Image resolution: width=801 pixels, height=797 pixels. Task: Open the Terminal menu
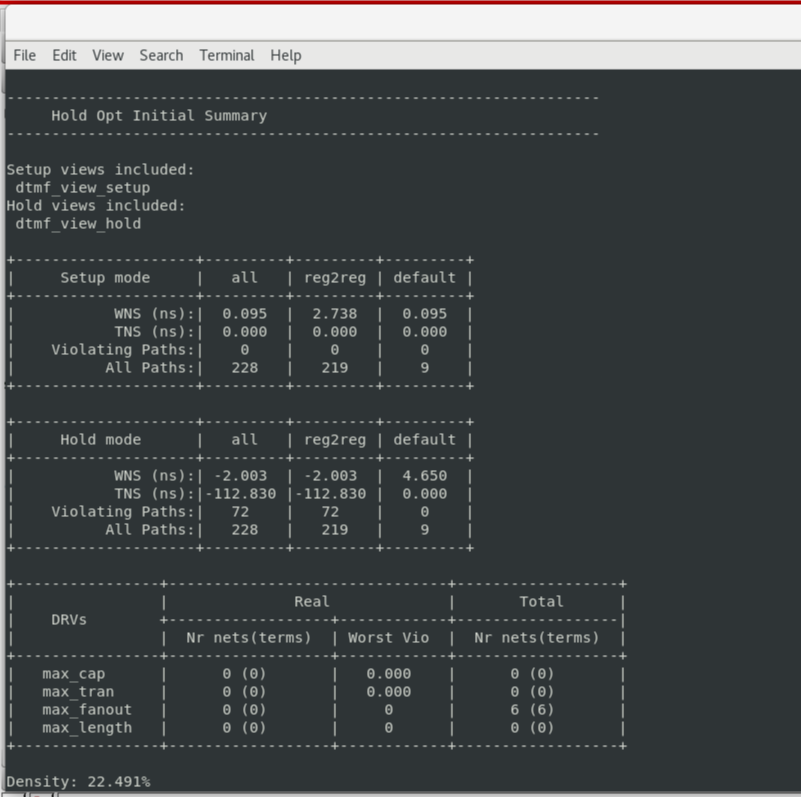[227, 55]
